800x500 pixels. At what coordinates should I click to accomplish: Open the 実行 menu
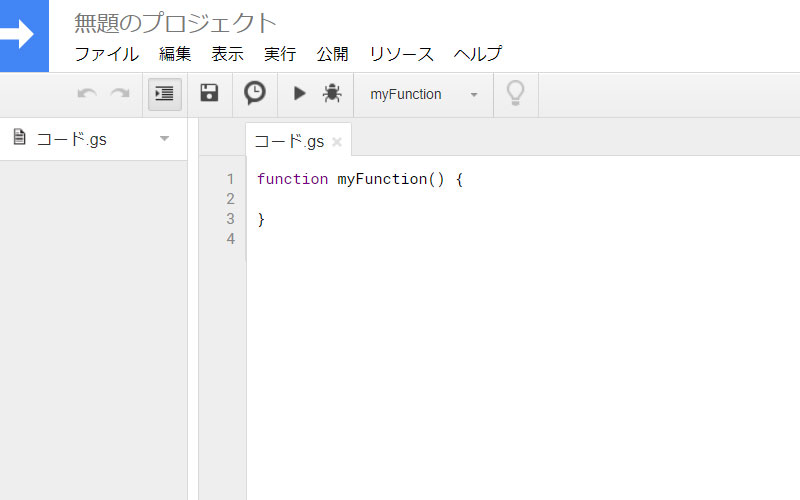pos(280,54)
